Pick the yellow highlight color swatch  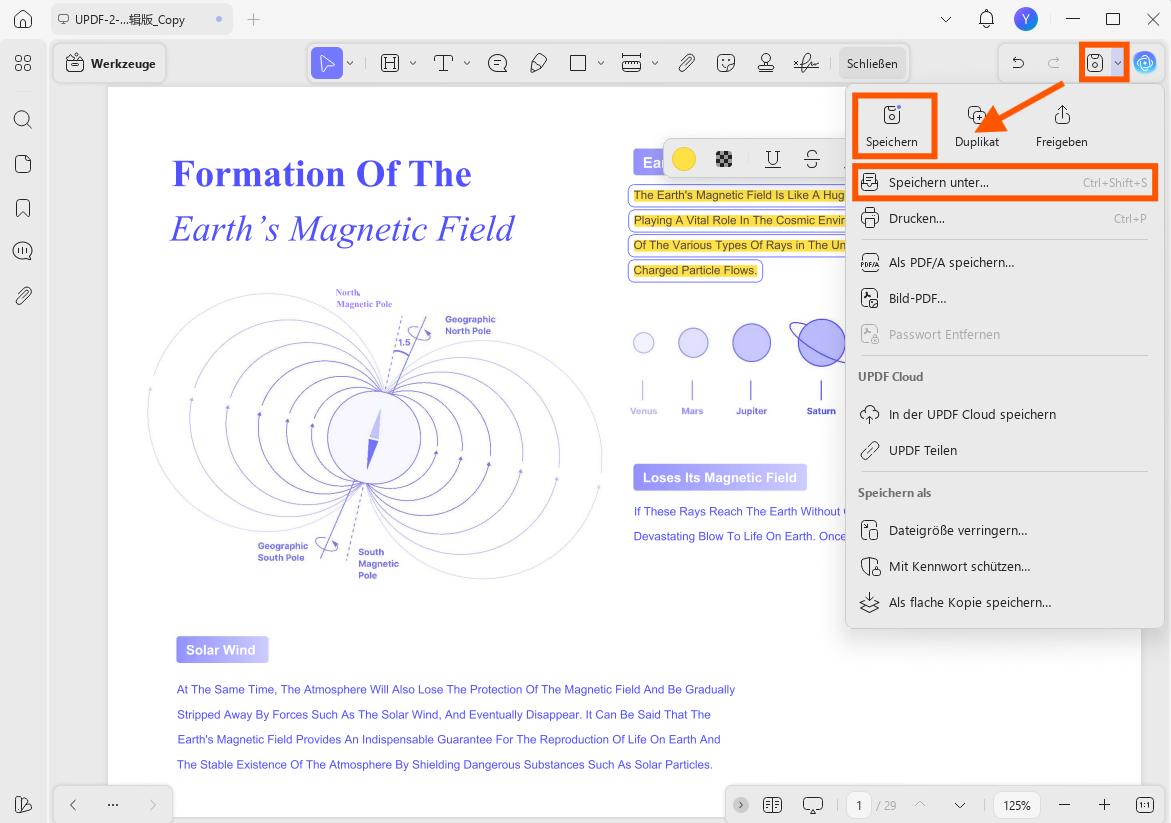click(683, 159)
